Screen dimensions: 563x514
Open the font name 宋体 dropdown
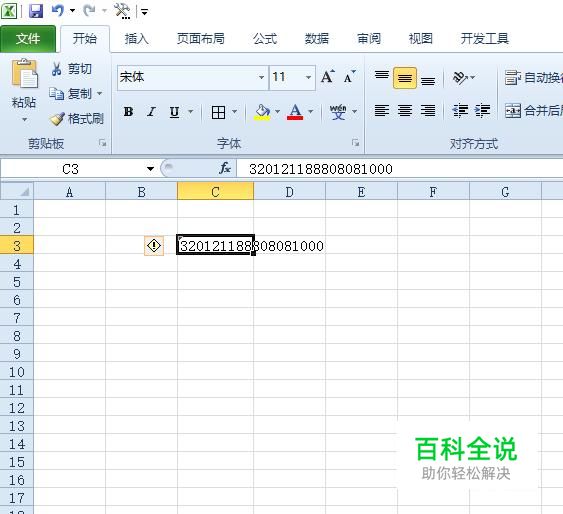pyautogui.click(x=261, y=77)
